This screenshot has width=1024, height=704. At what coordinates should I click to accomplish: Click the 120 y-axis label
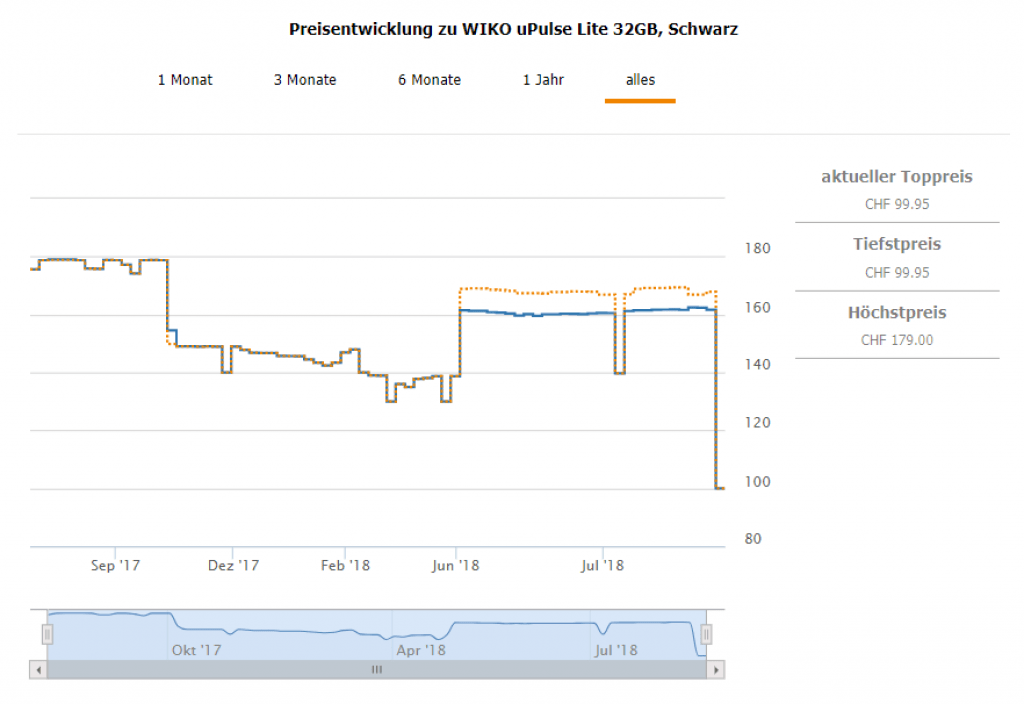click(x=758, y=423)
